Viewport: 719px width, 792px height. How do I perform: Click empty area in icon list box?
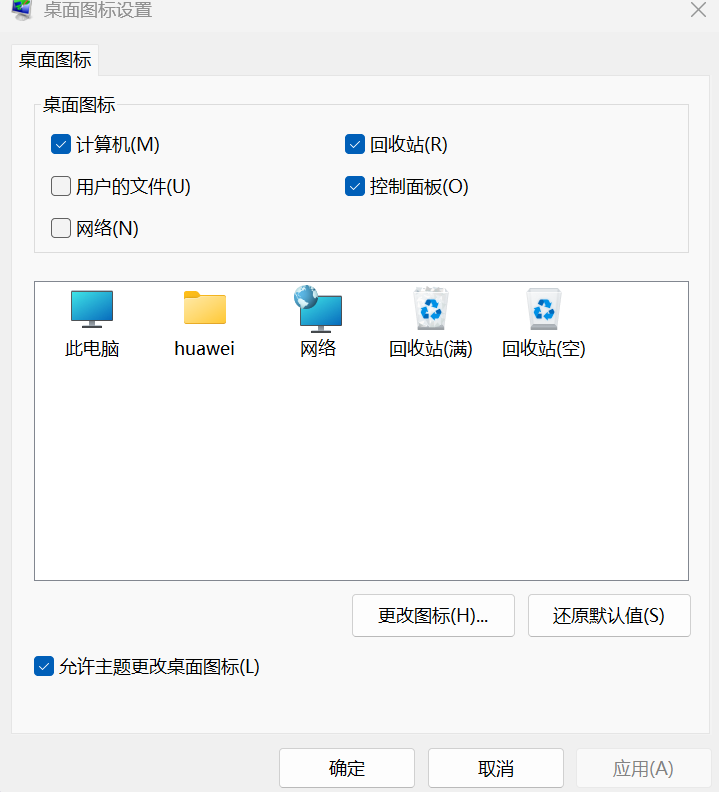pyautogui.click(x=361, y=470)
